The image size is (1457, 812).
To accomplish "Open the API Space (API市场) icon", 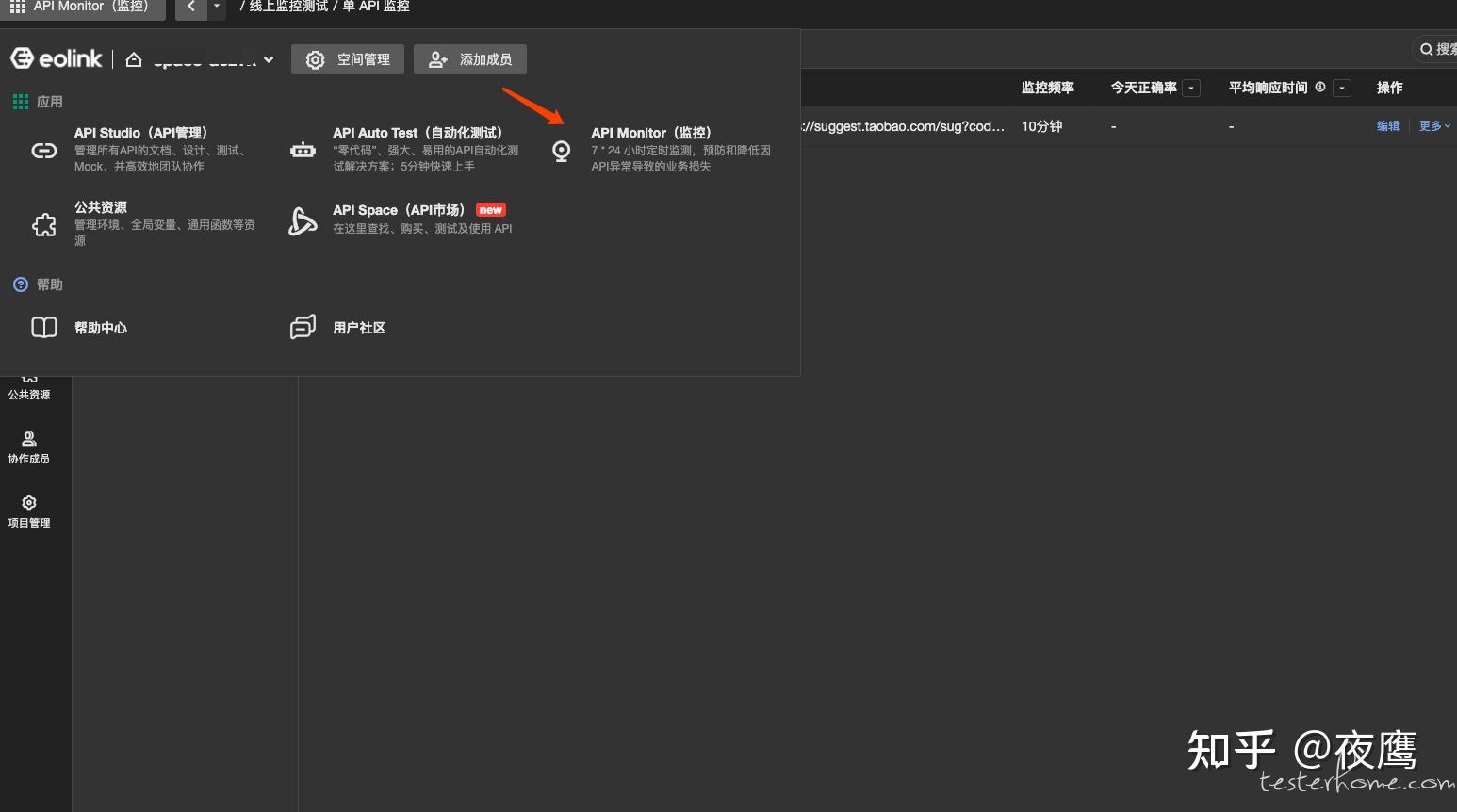I will (303, 219).
